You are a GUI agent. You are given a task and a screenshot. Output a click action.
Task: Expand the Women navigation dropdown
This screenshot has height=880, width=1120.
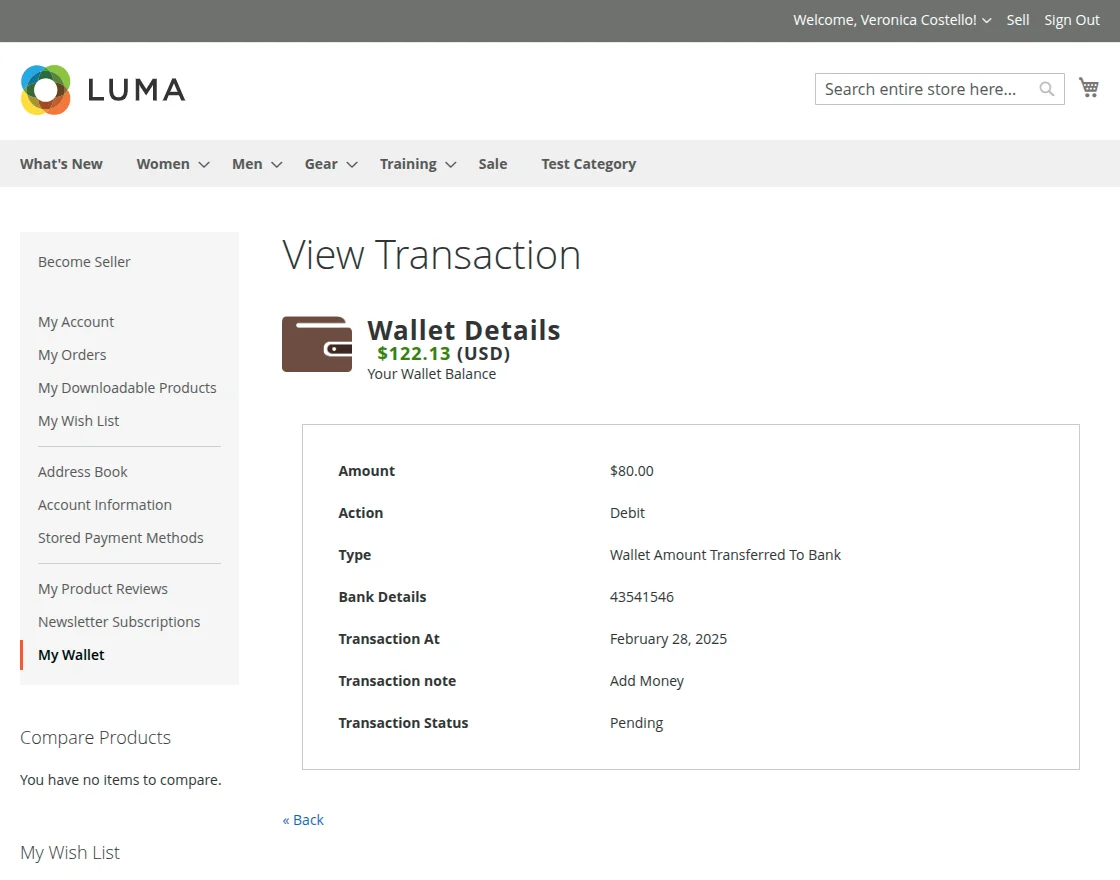point(163,163)
